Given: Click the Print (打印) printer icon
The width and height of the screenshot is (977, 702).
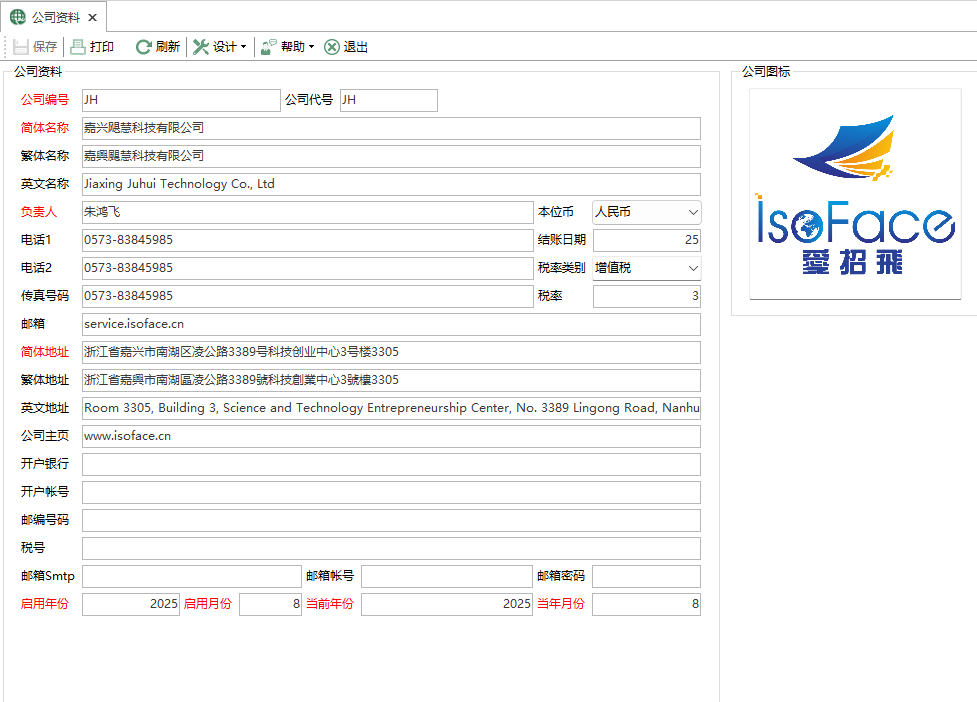Looking at the screenshot, I should click(79, 46).
